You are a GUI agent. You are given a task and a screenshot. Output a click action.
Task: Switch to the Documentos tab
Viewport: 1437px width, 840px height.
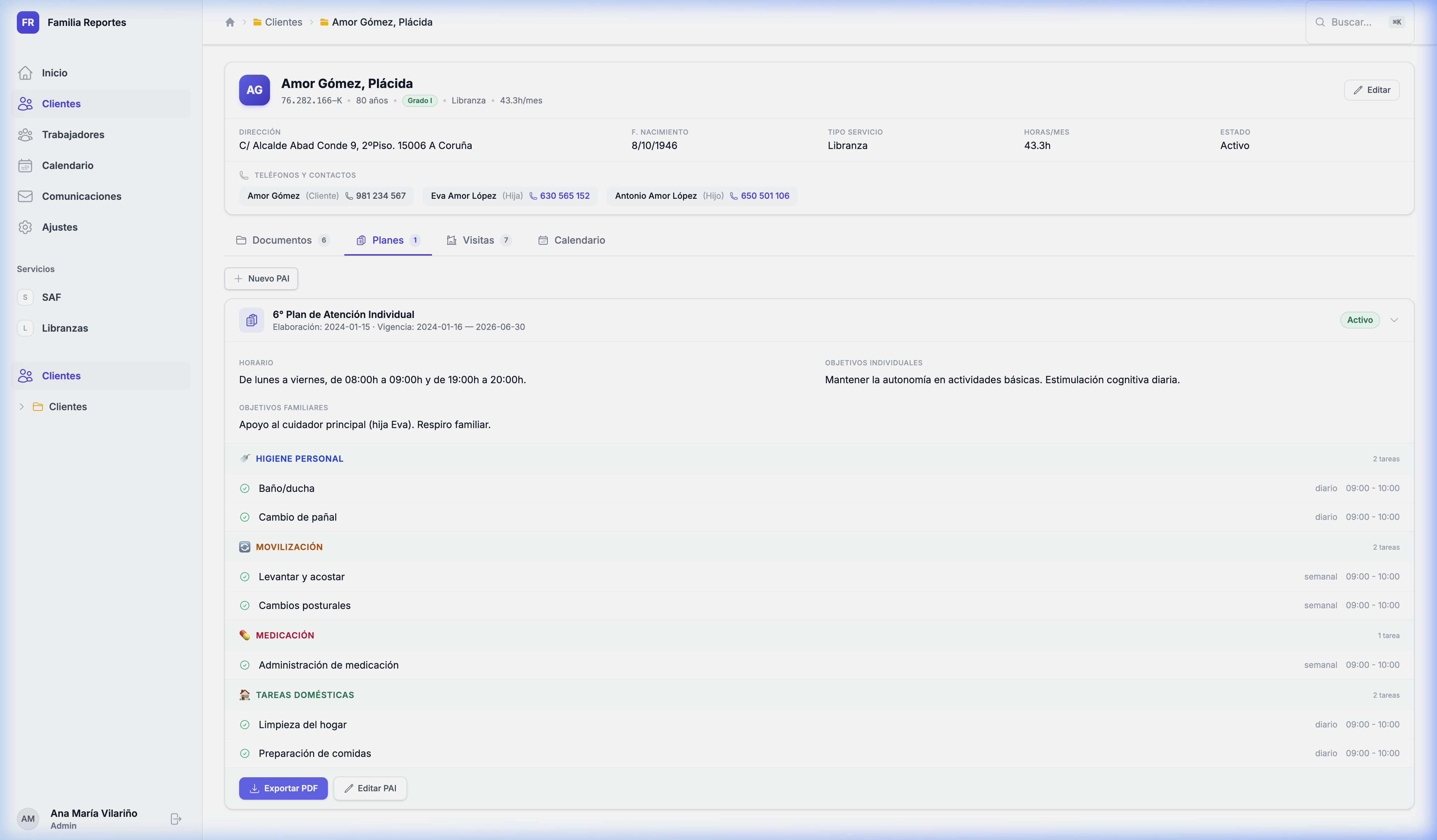pyautogui.click(x=282, y=240)
